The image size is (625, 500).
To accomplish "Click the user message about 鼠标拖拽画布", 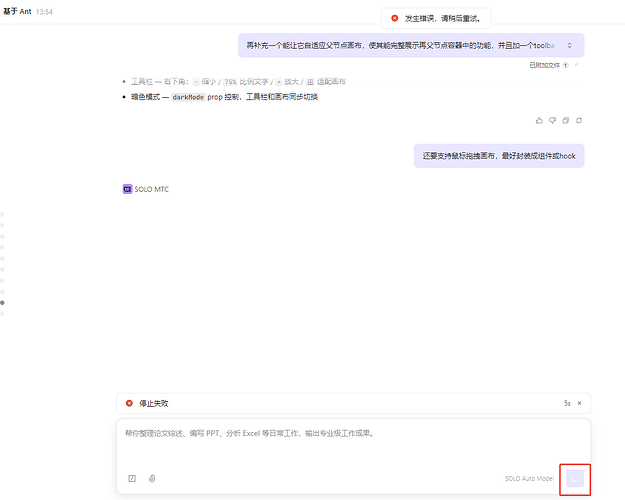I will pos(499,156).
